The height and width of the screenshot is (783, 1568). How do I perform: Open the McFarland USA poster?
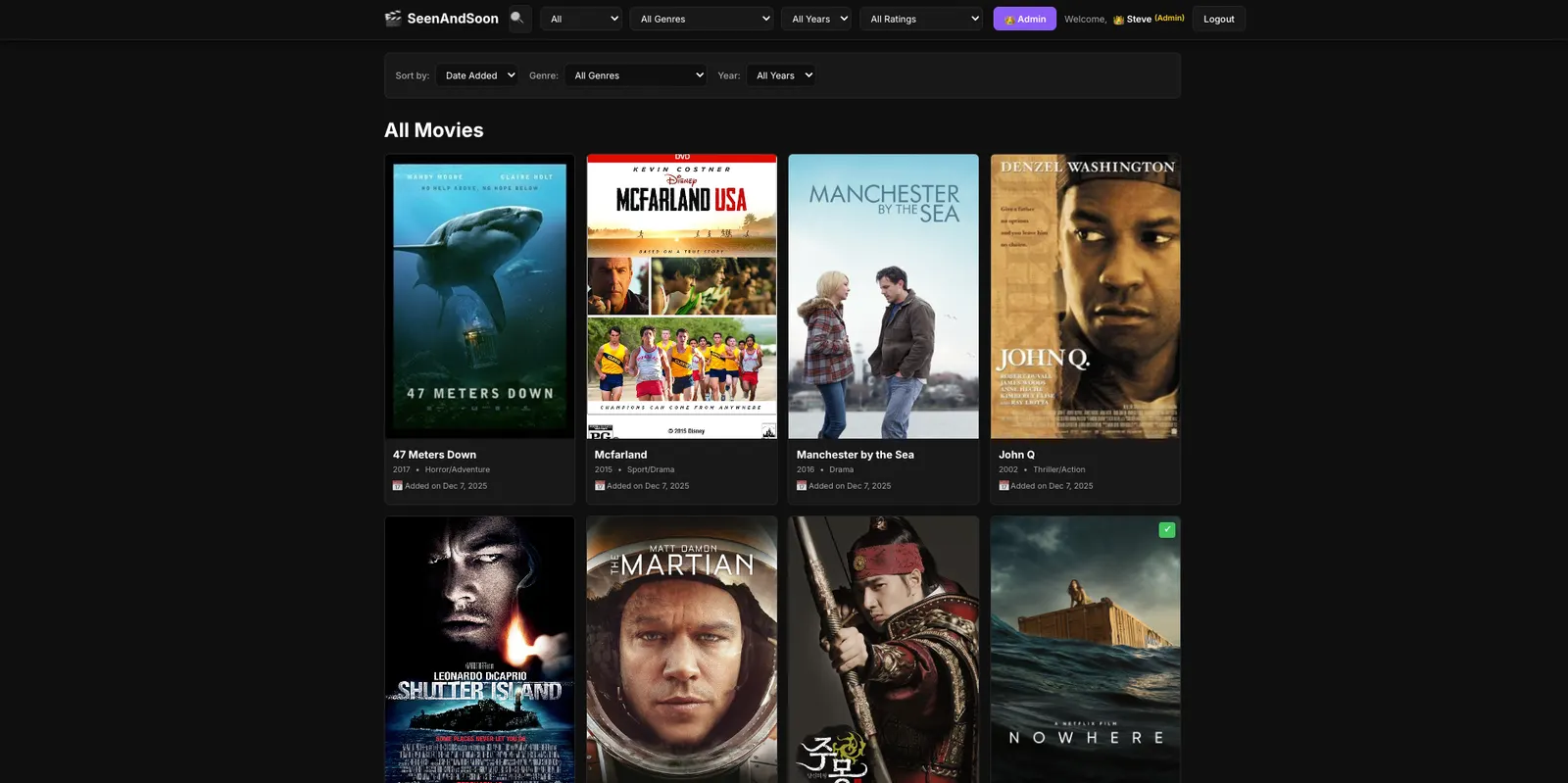click(x=681, y=296)
